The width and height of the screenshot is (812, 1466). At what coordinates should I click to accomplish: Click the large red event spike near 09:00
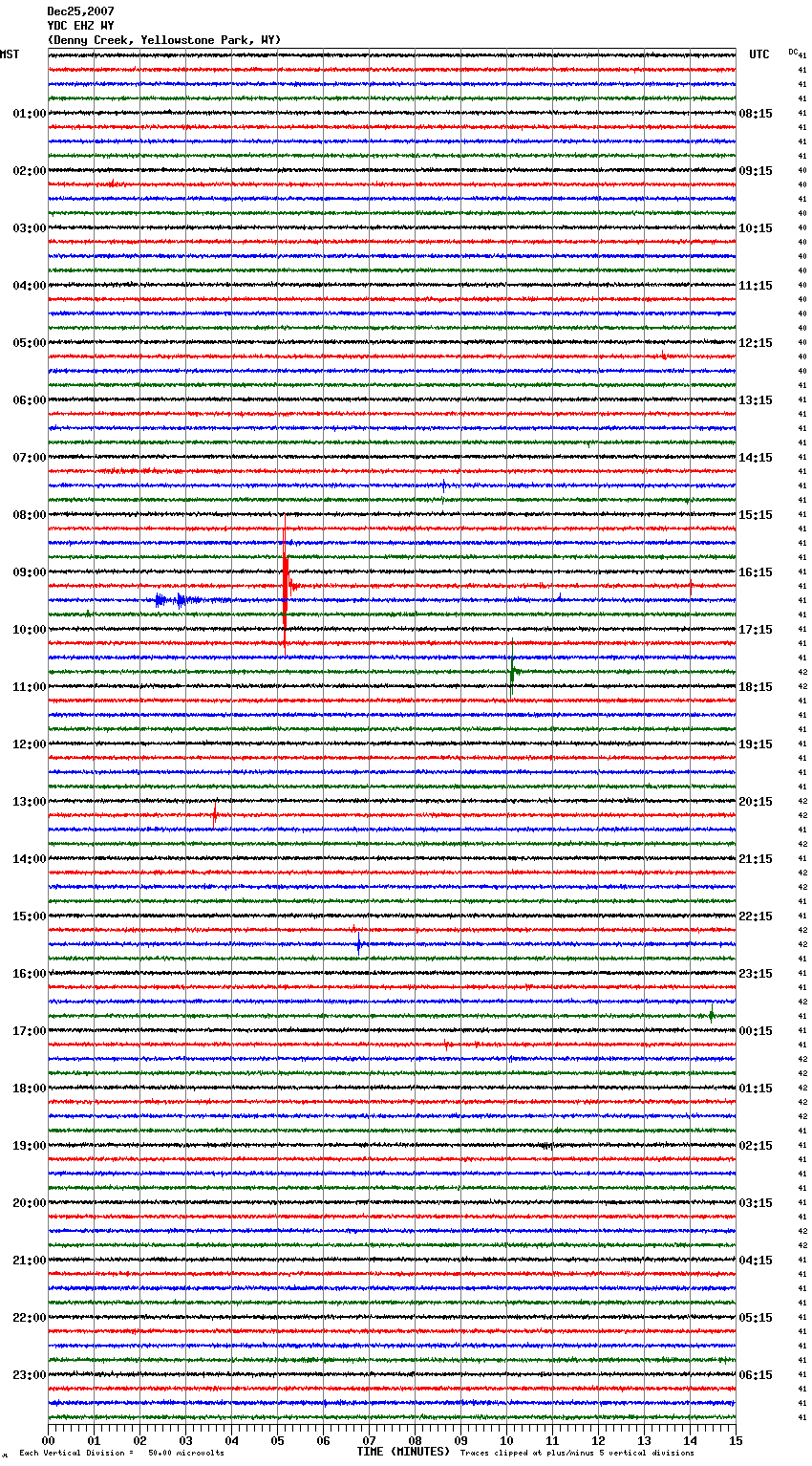click(x=286, y=585)
